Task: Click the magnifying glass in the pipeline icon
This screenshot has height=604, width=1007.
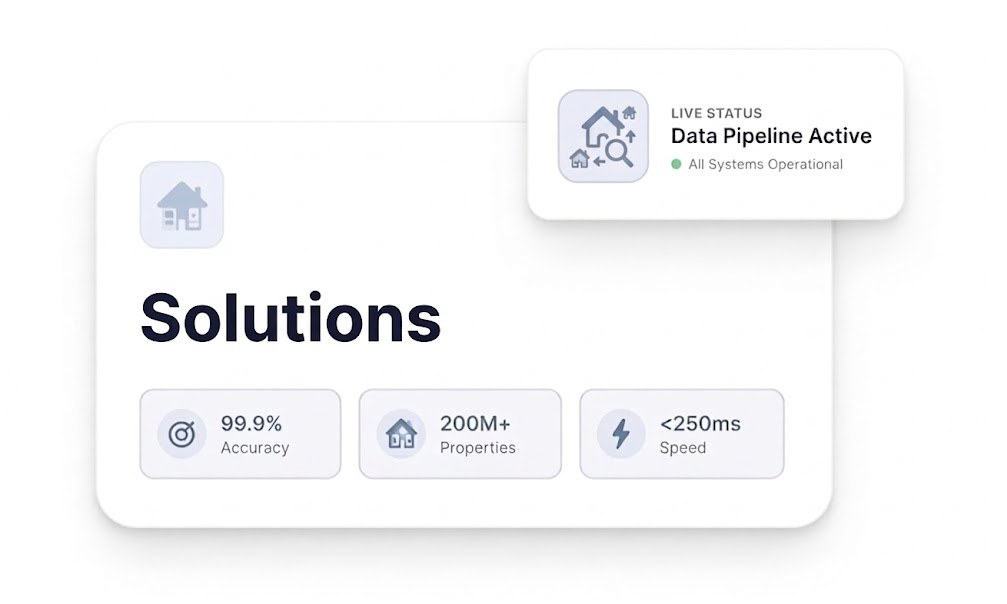Action: coord(620,153)
